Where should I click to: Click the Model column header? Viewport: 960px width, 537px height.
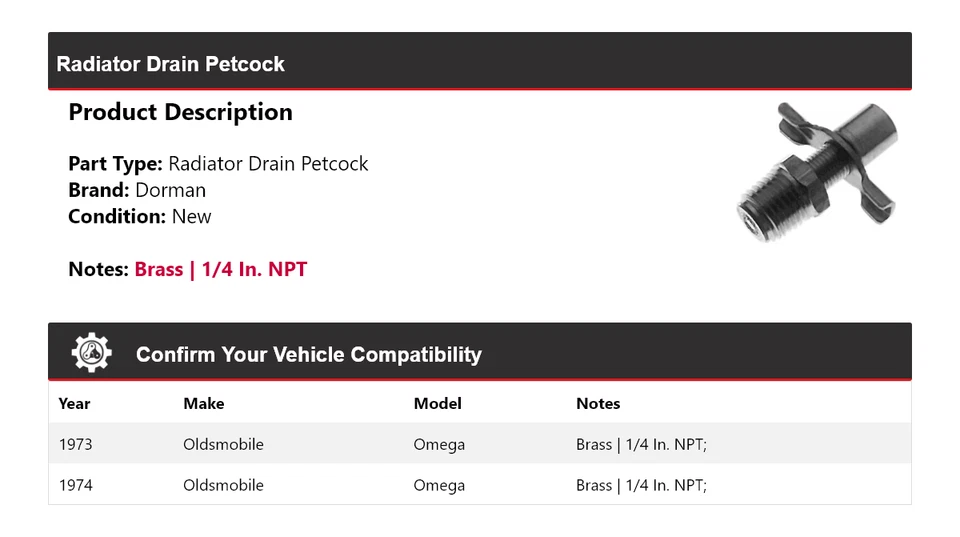click(437, 404)
